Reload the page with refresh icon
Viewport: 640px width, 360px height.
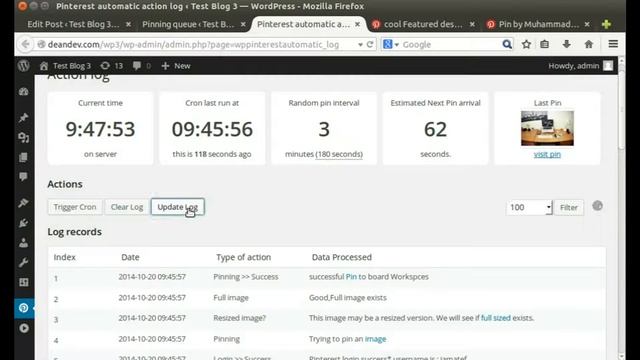370,44
